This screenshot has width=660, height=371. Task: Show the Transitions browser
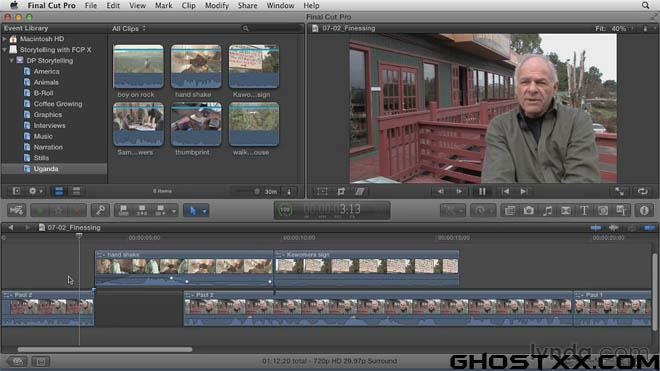[x=566, y=210]
